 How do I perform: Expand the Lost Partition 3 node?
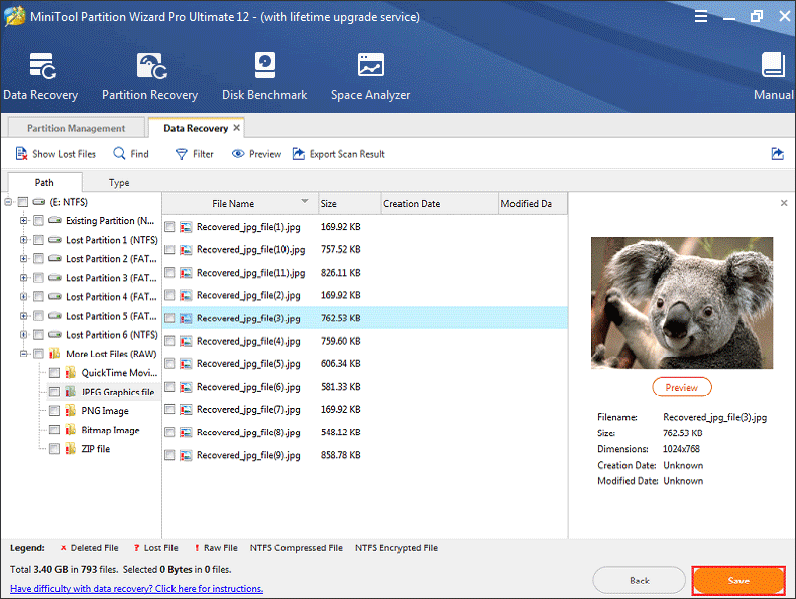[x=23, y=278]
